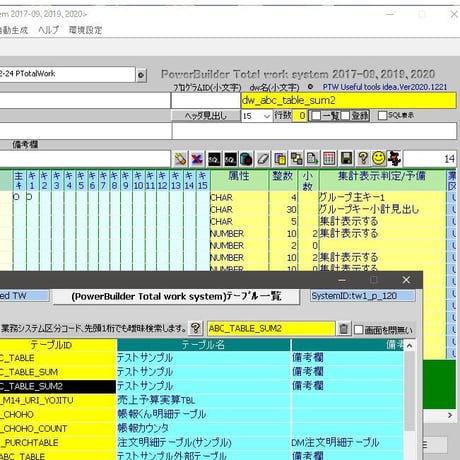Click the テーブルID column header

pyautogui.click(x=58, y=345)
